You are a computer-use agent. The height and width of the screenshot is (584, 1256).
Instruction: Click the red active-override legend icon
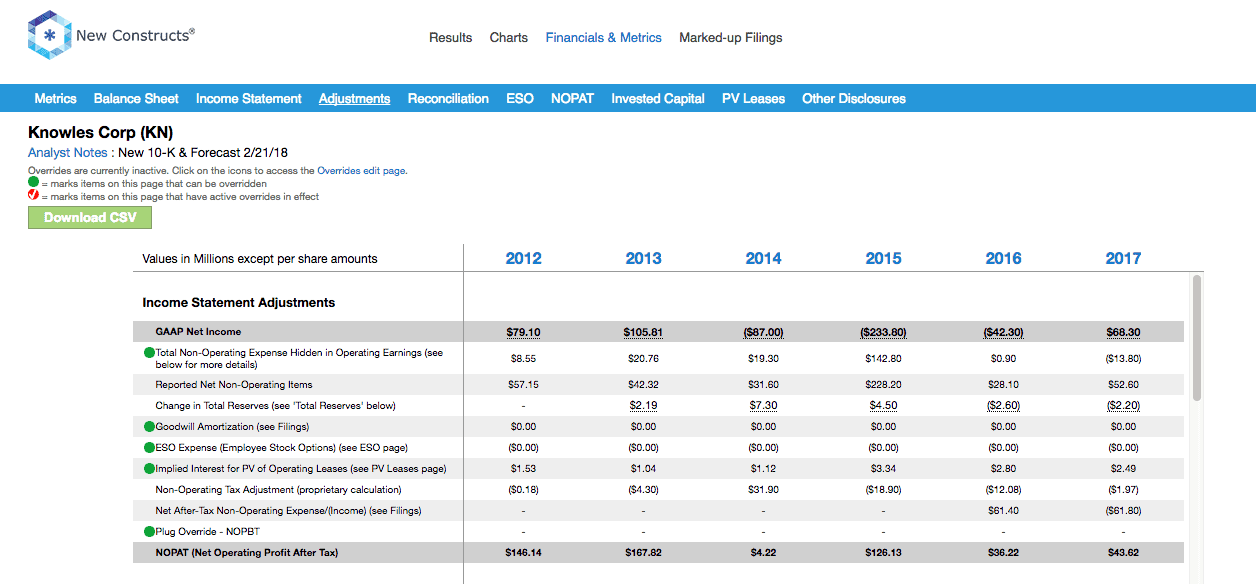(33, 197)
